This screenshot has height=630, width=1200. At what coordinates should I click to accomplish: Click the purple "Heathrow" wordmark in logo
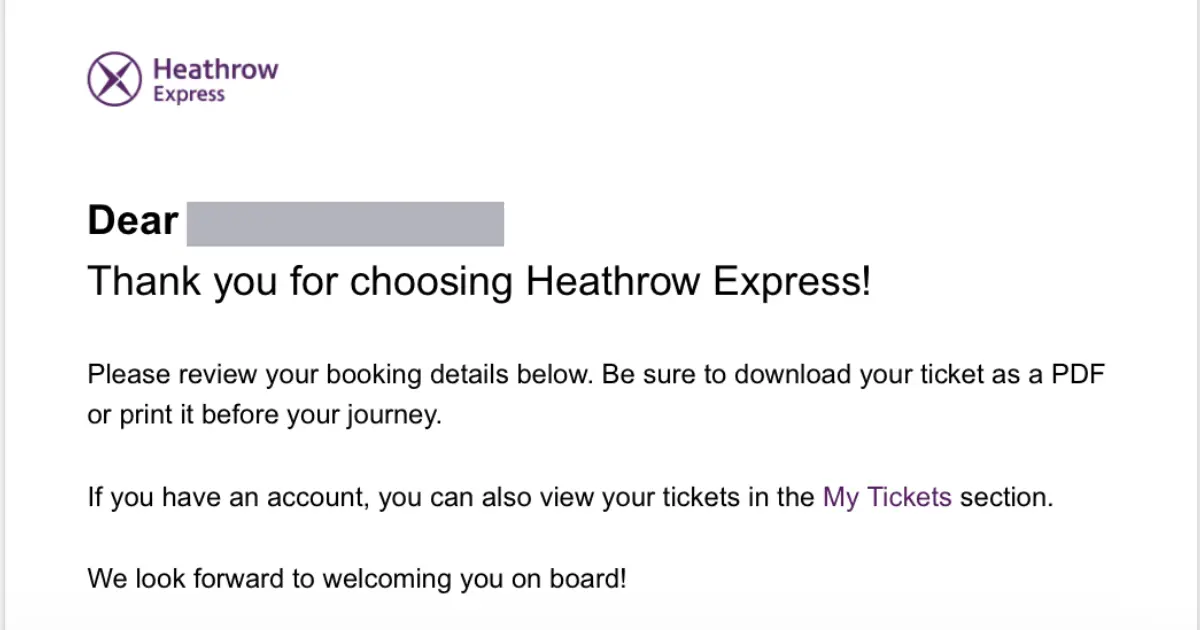coord(215,70)
